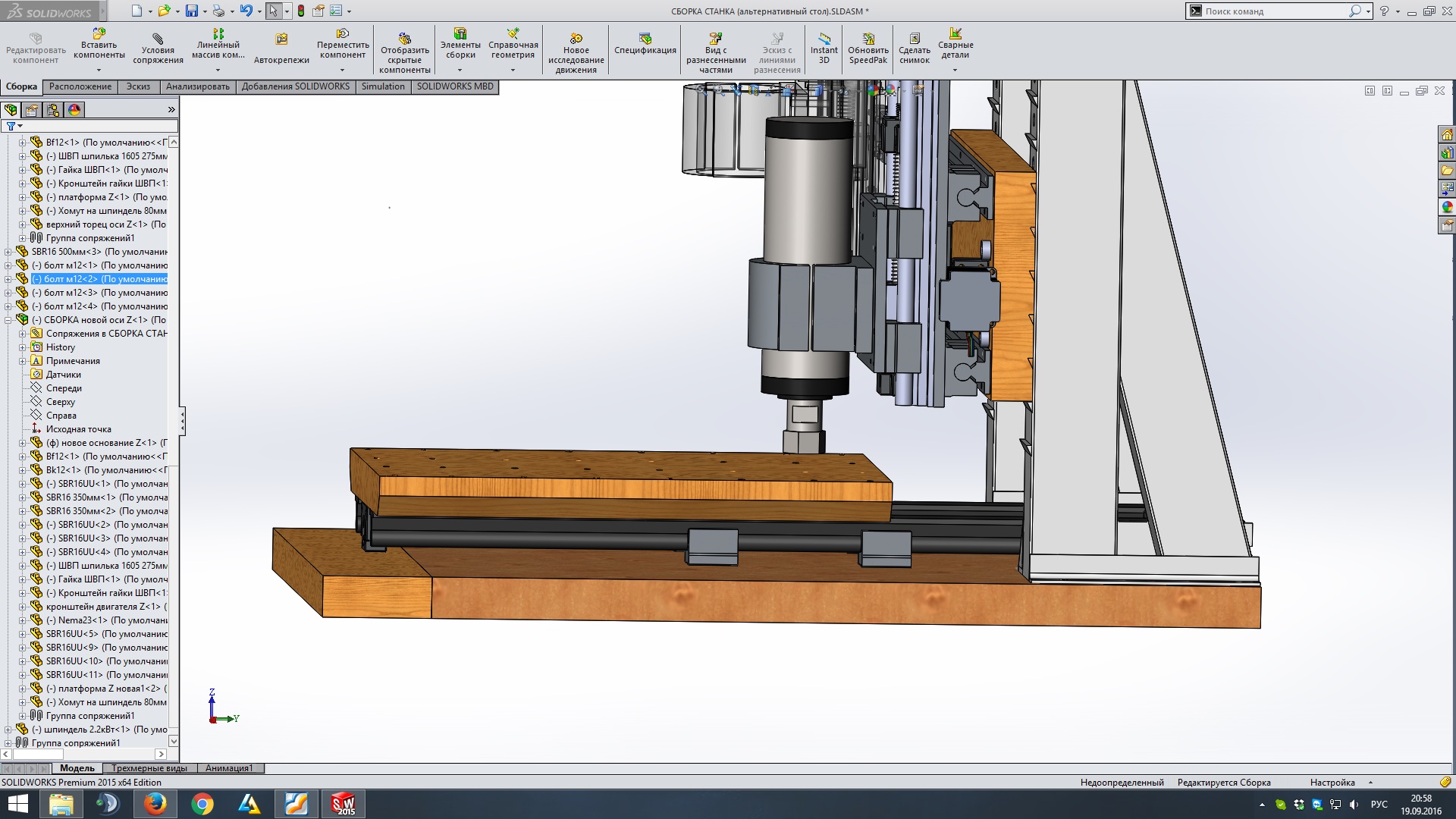Open the Линейный массив dropdown arrow
The height and width of the screenshot is (819, 1456).
[x=218, y=71]
